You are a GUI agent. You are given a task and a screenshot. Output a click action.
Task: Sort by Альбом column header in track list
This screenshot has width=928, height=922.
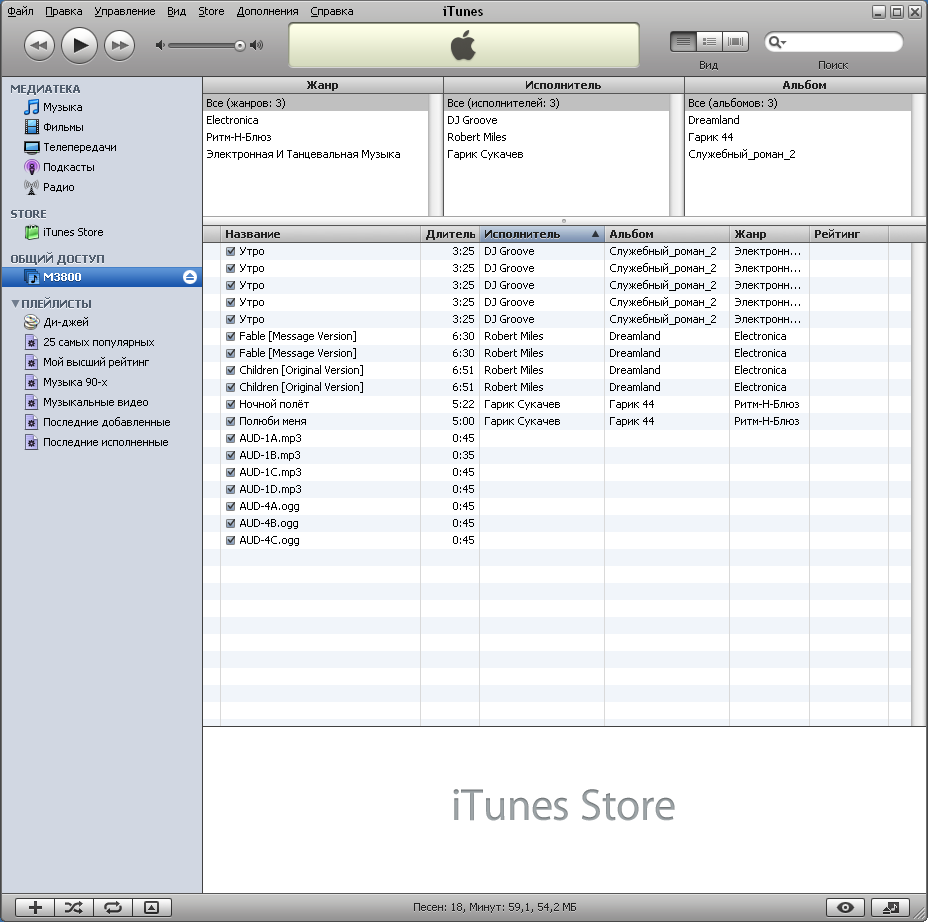[666, 234]
